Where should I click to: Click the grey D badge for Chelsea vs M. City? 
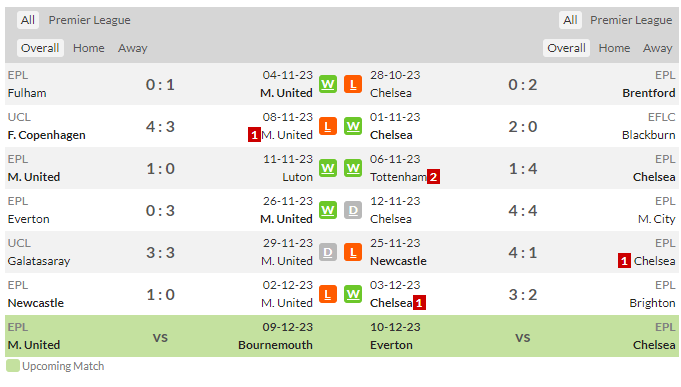point(353,210)
